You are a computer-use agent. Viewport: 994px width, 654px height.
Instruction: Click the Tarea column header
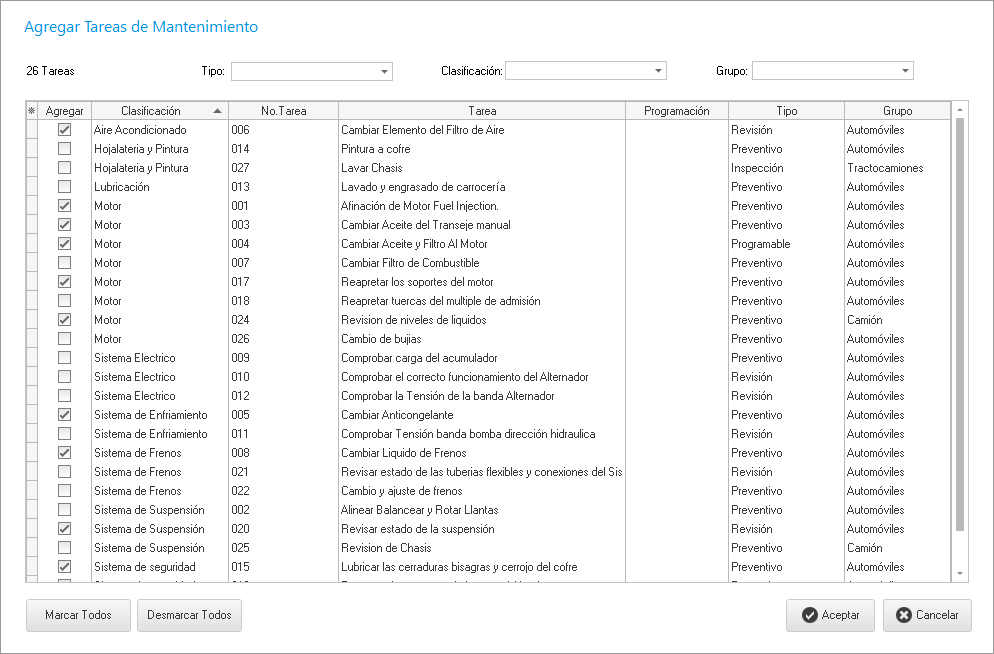pos(481,111)
